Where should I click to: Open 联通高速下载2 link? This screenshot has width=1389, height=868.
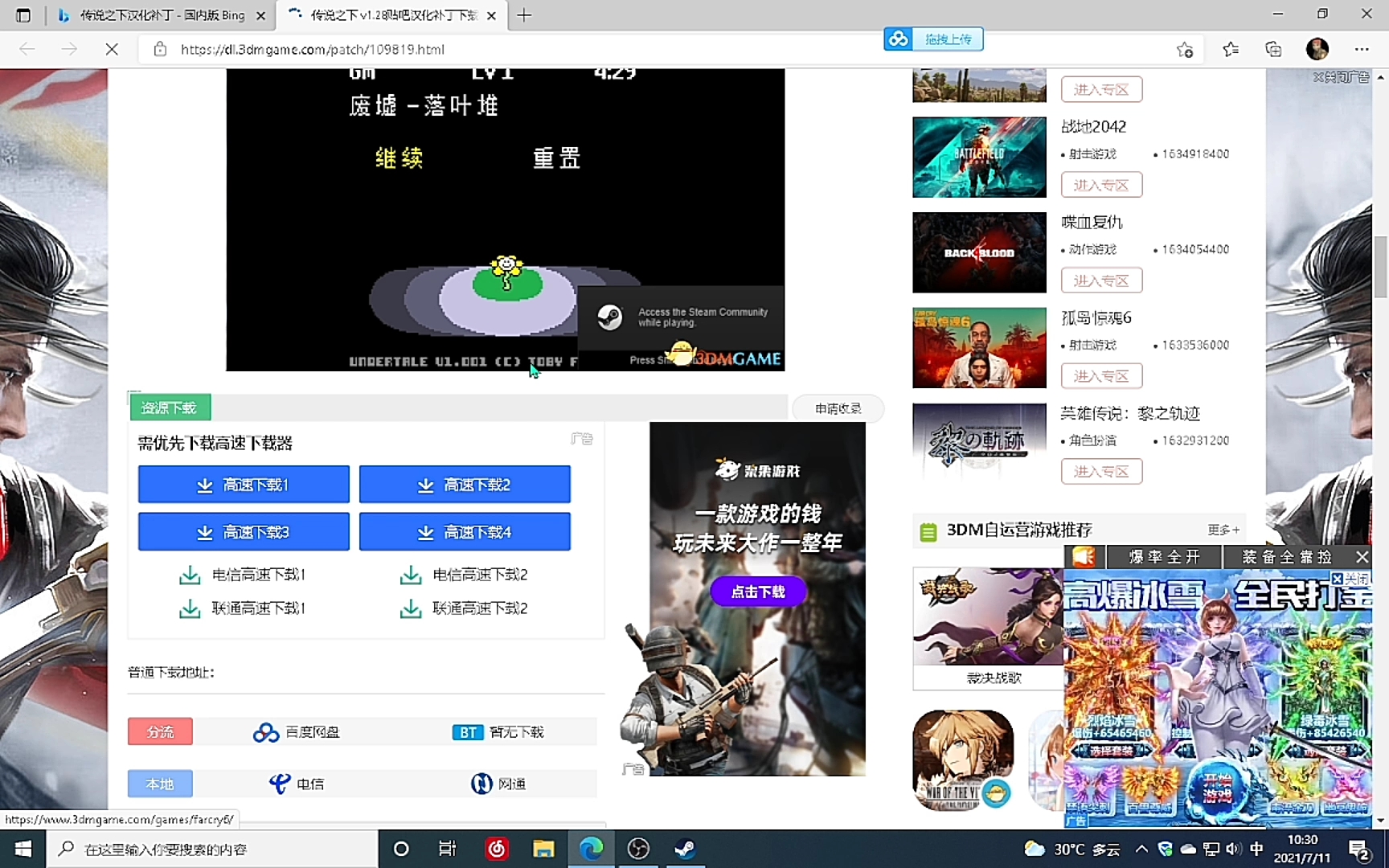point(464,608)
